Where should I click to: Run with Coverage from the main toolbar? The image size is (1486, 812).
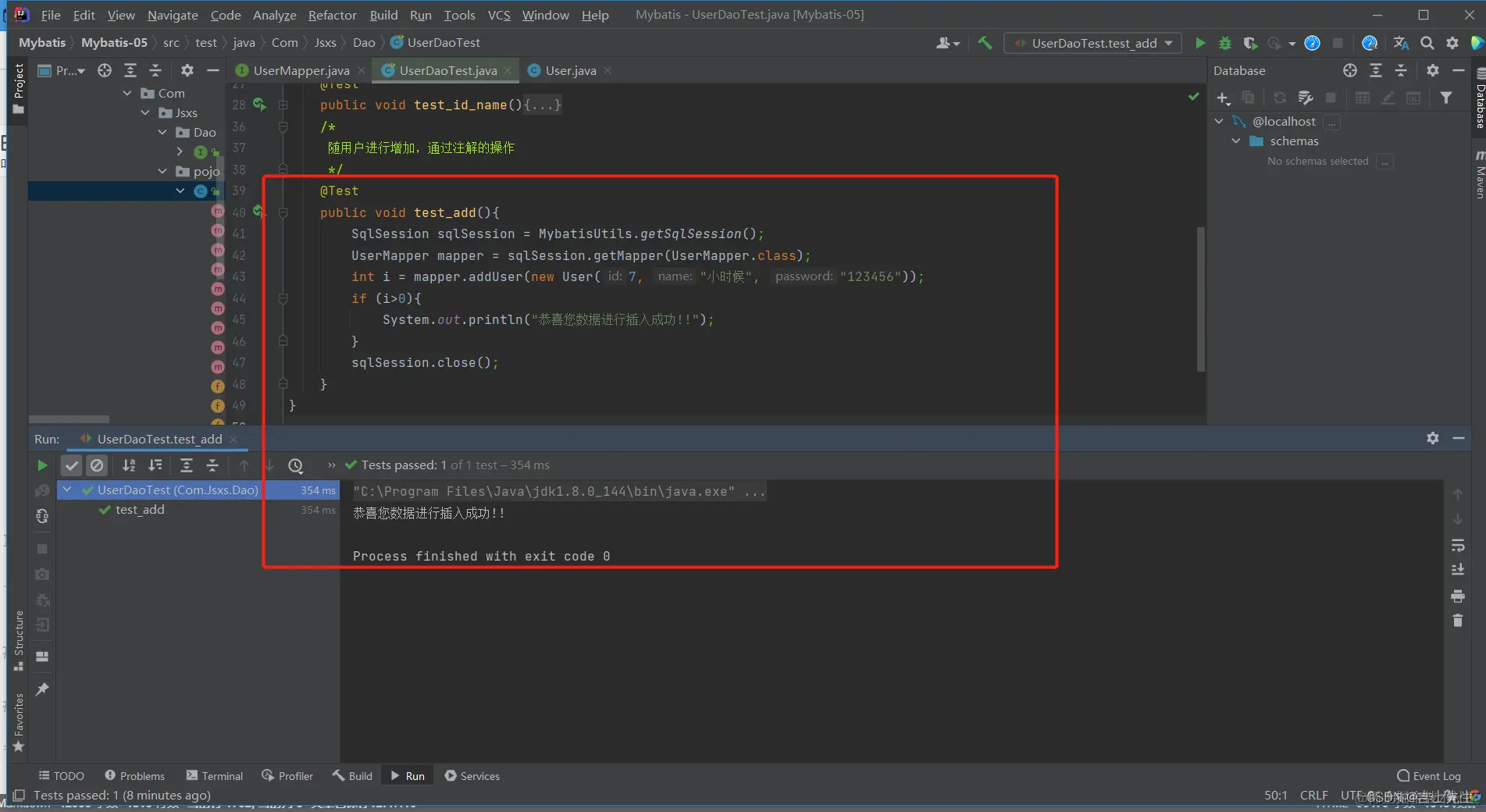point(1250,43)
